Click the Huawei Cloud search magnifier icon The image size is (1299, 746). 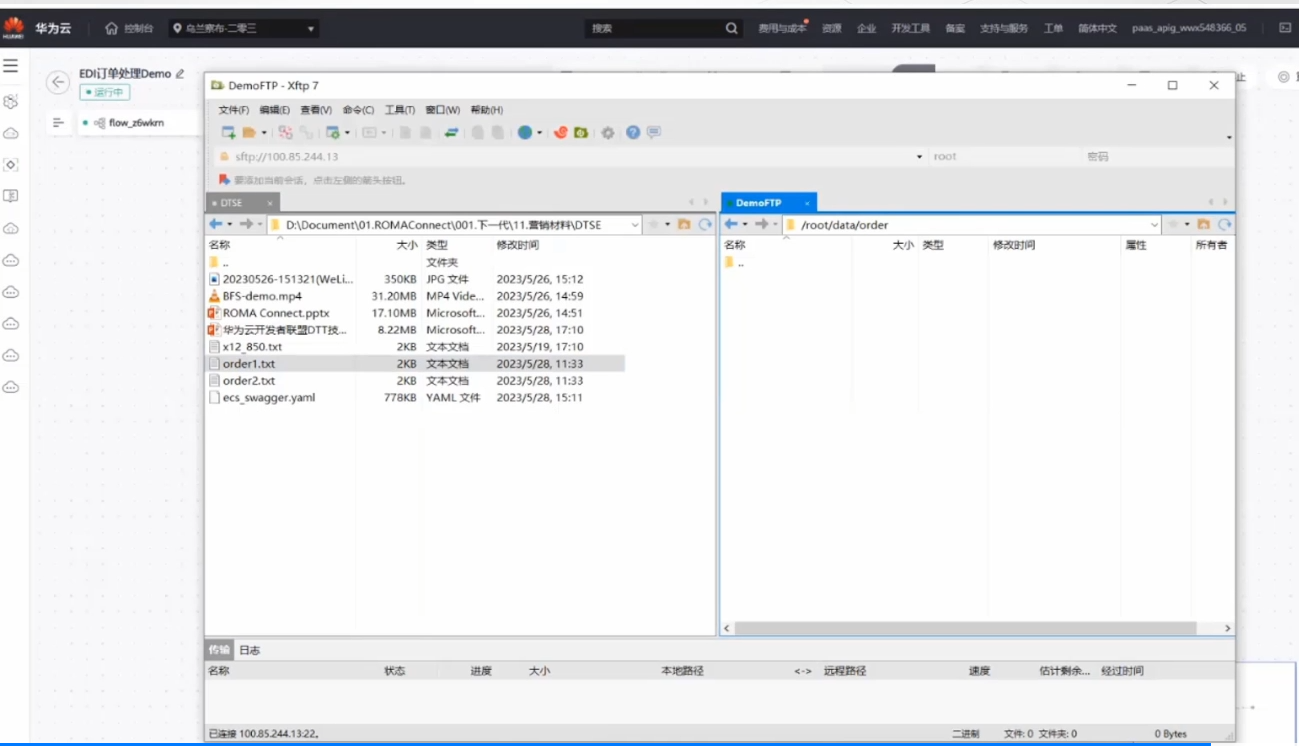click(x=732, y=28)
